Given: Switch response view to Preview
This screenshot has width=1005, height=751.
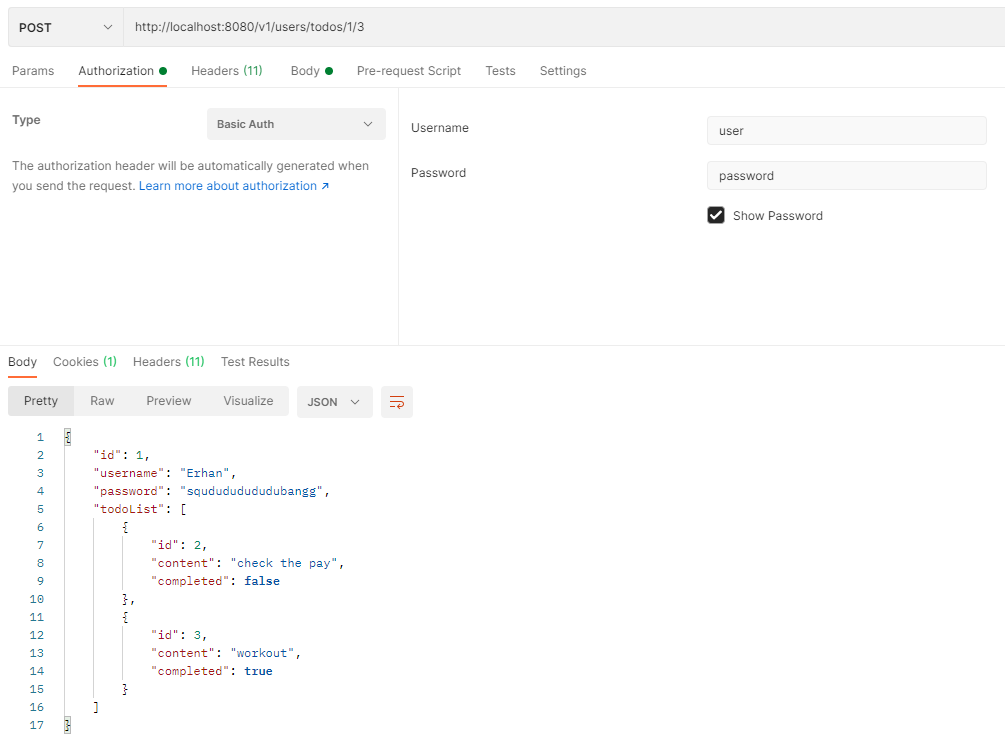Looking at the screenshot, I should click(168, 400).
